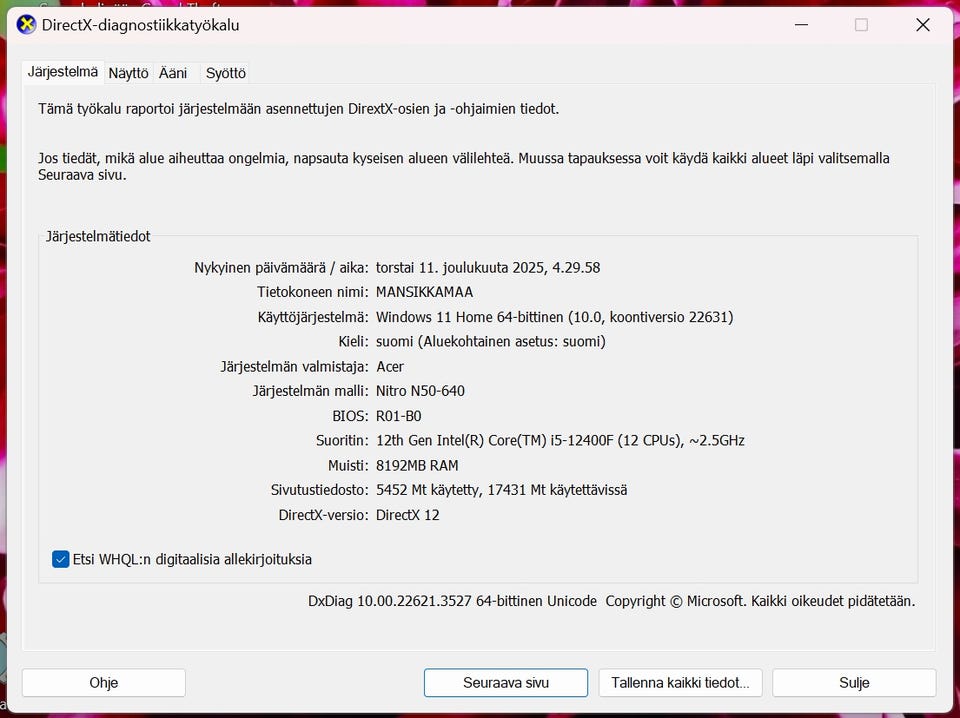Click the Järjestelmän valmistaja label
Image resolution: width=960 pixels, height=718 pixels.
(x=294, y=367)
